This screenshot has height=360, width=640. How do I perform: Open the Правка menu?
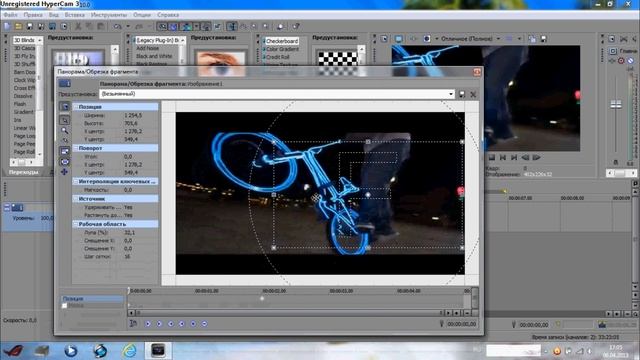pyautogui.click(x=33, y=15)
